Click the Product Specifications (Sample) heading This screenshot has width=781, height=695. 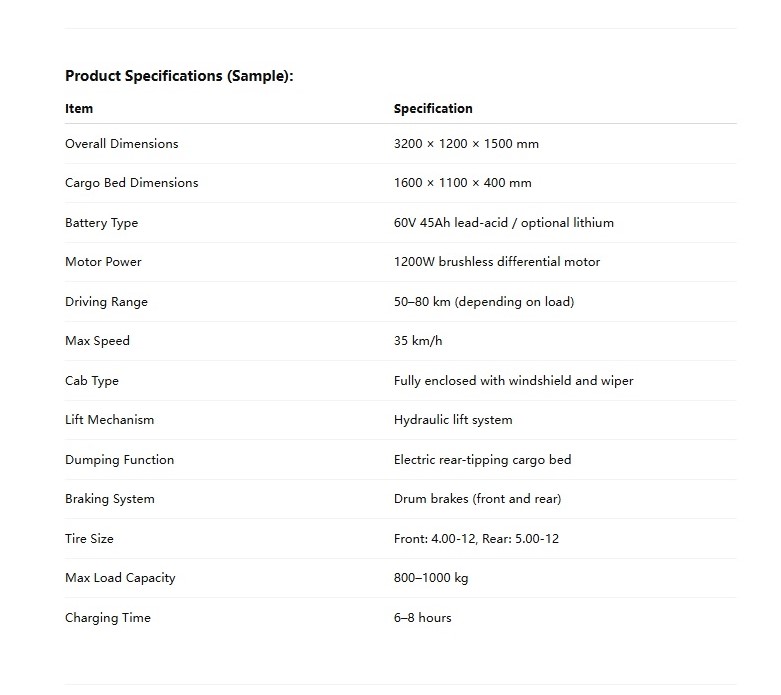point(179,76)
